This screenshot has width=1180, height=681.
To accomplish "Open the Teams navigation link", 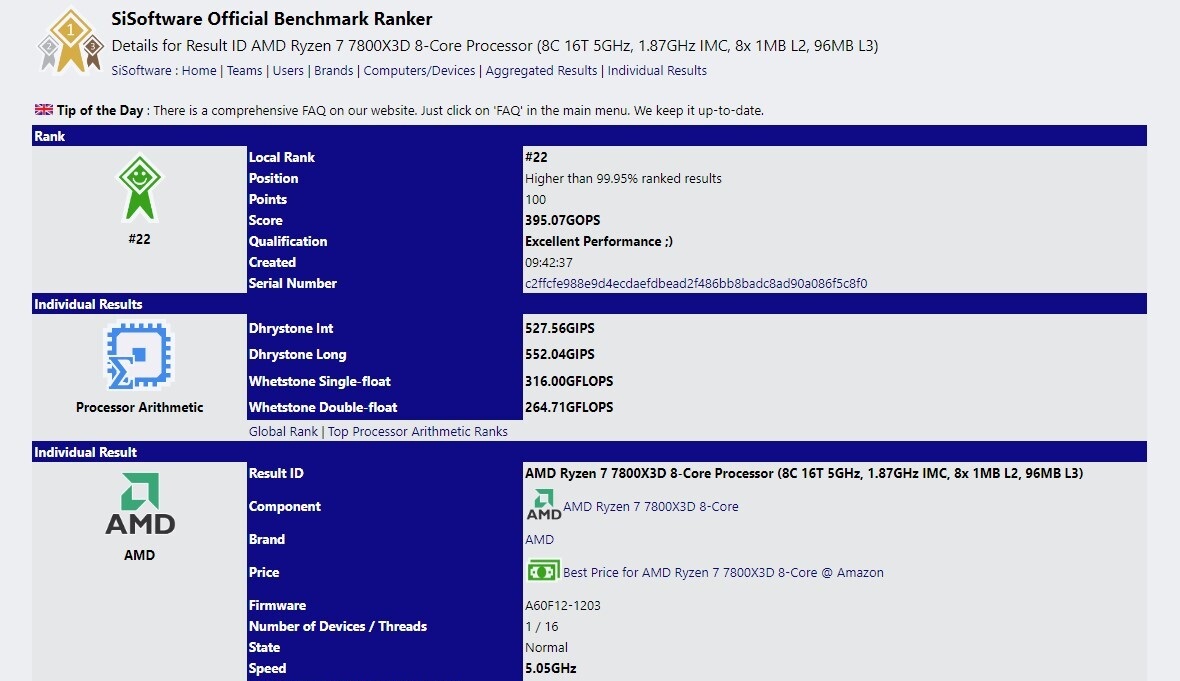I will click(245, 71).
